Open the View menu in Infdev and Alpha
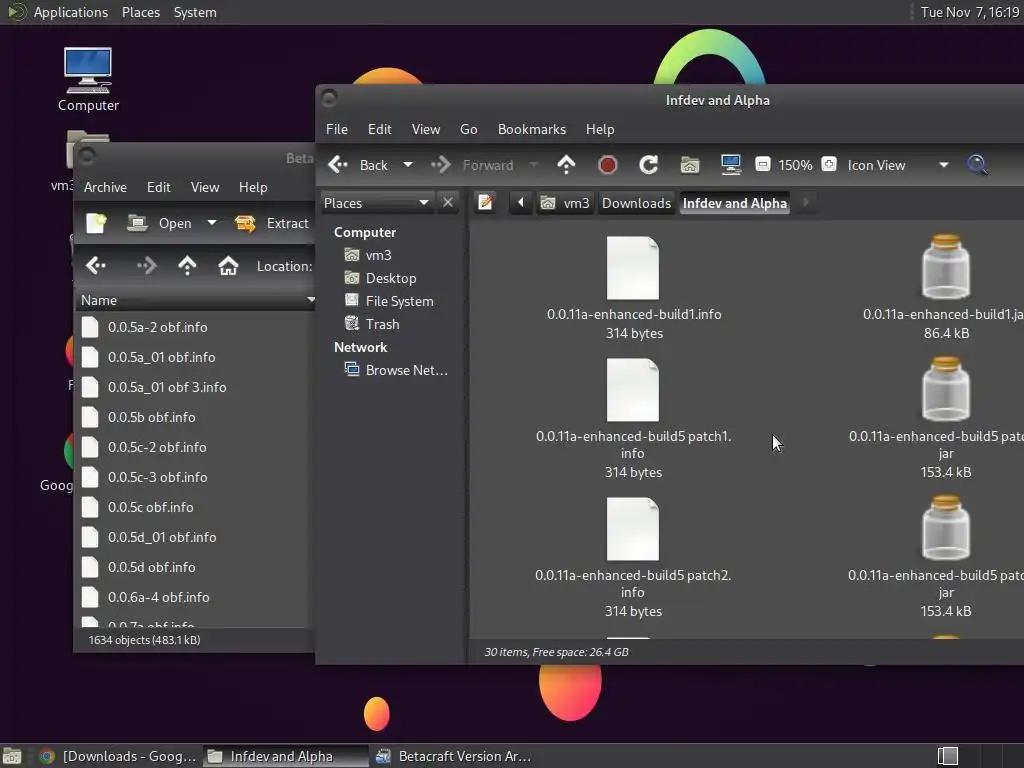Viewport: 1024px width, 768px height. coord(426,129)
